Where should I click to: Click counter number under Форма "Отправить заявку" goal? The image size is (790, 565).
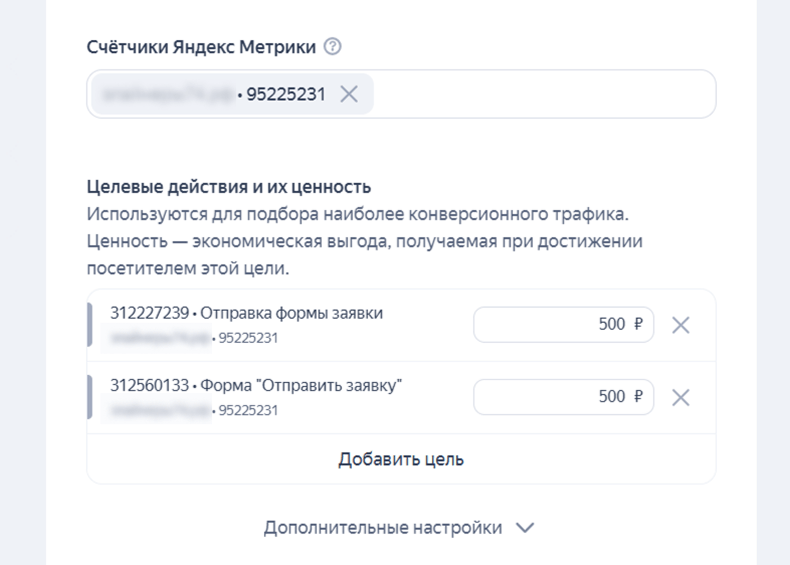click(x=248, y=410)
